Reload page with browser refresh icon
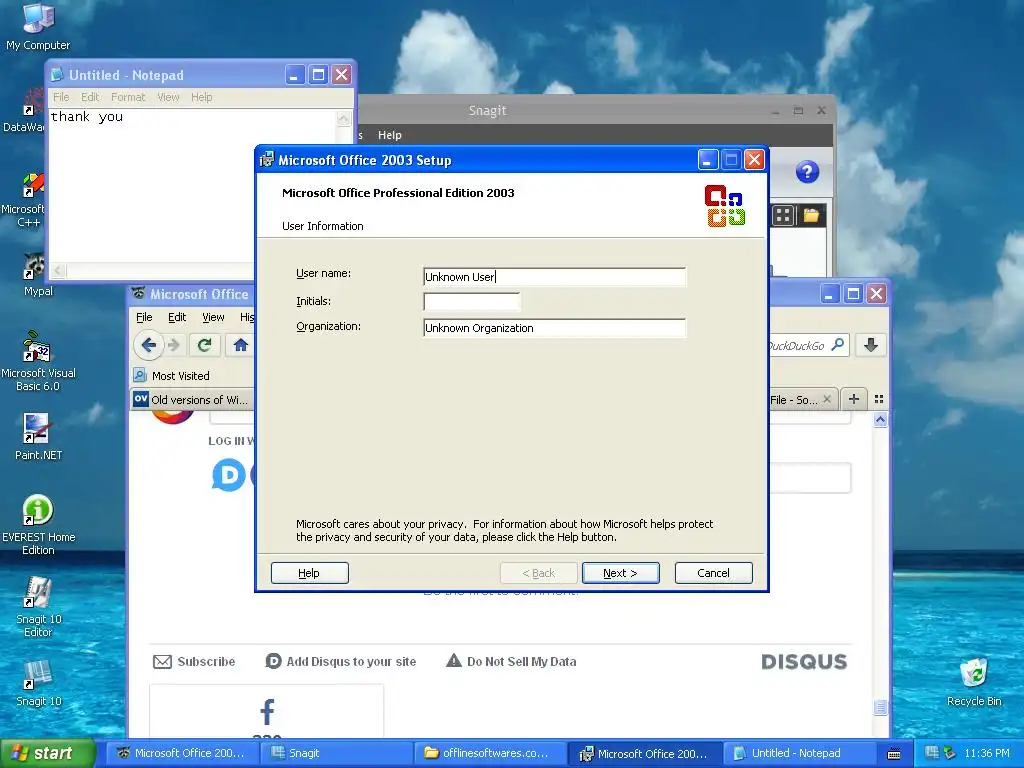The height and width of the screenshot is (768, 1024). pyautogui.click(x=204, y=345)
